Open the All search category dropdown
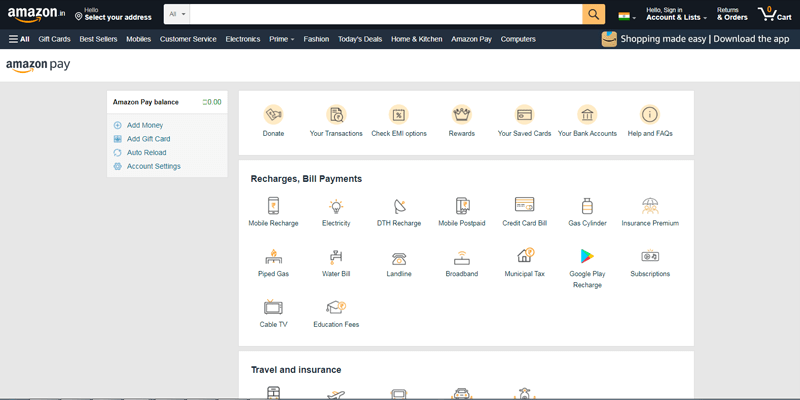The height and width of the screenshot is (400, 800). click(177, 14)
